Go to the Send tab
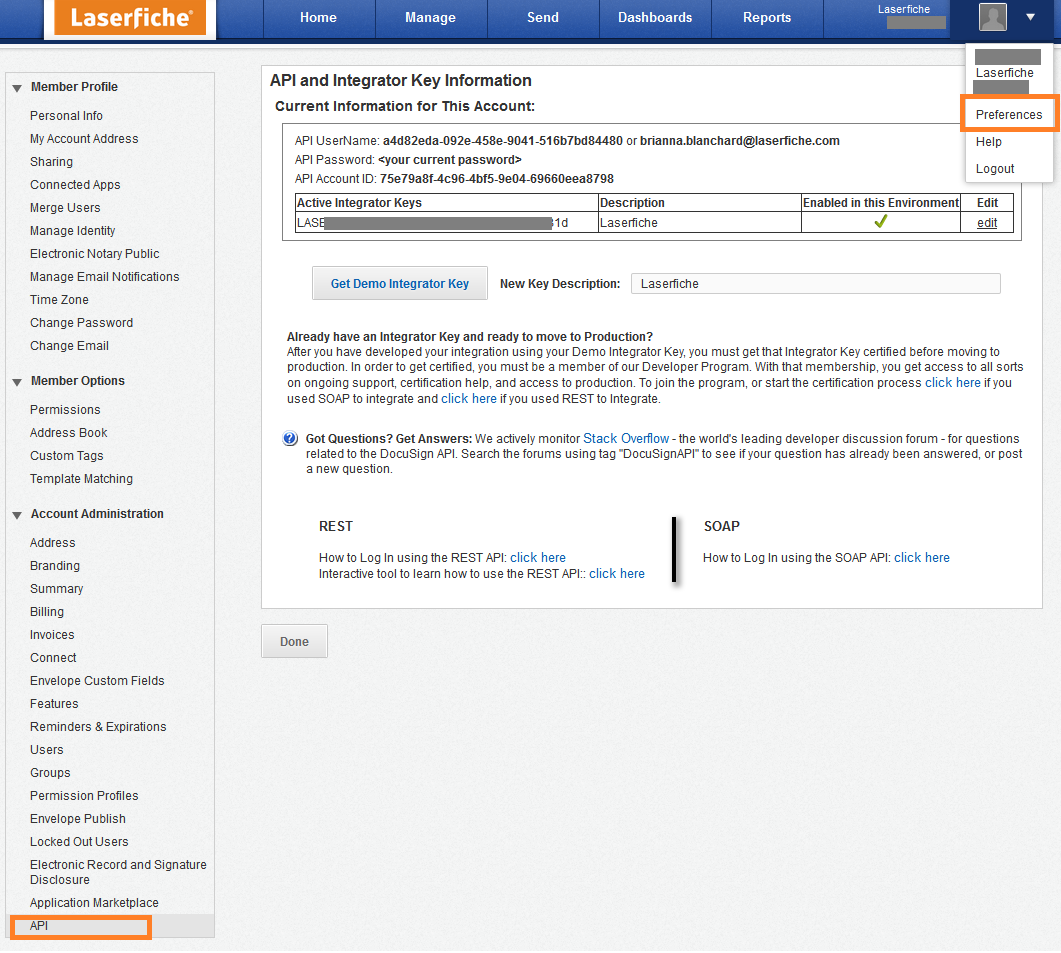 tap(543, 18)
